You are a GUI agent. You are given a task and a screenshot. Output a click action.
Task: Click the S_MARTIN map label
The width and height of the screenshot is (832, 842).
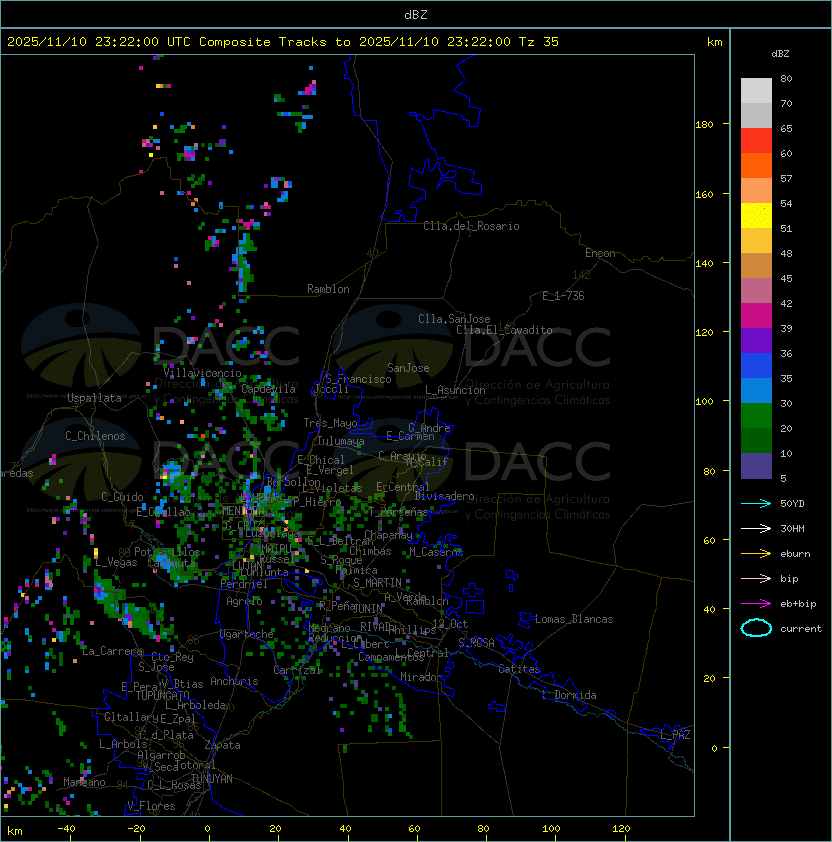pyautogui.click(x=377, y=583)
